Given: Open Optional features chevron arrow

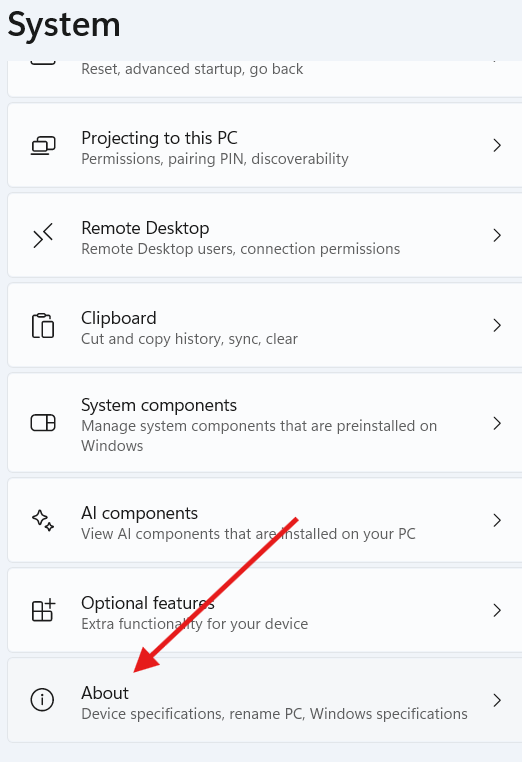Looking at the screenshot, I should pos(497,610).
